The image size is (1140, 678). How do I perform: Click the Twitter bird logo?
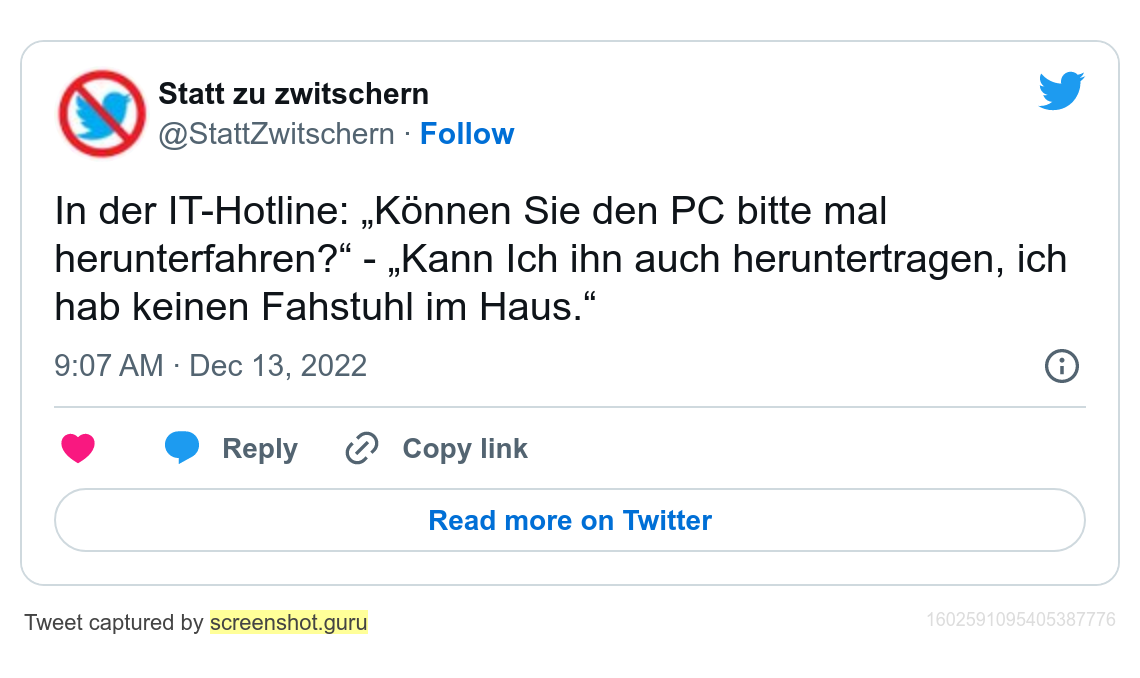point(1061,91)
